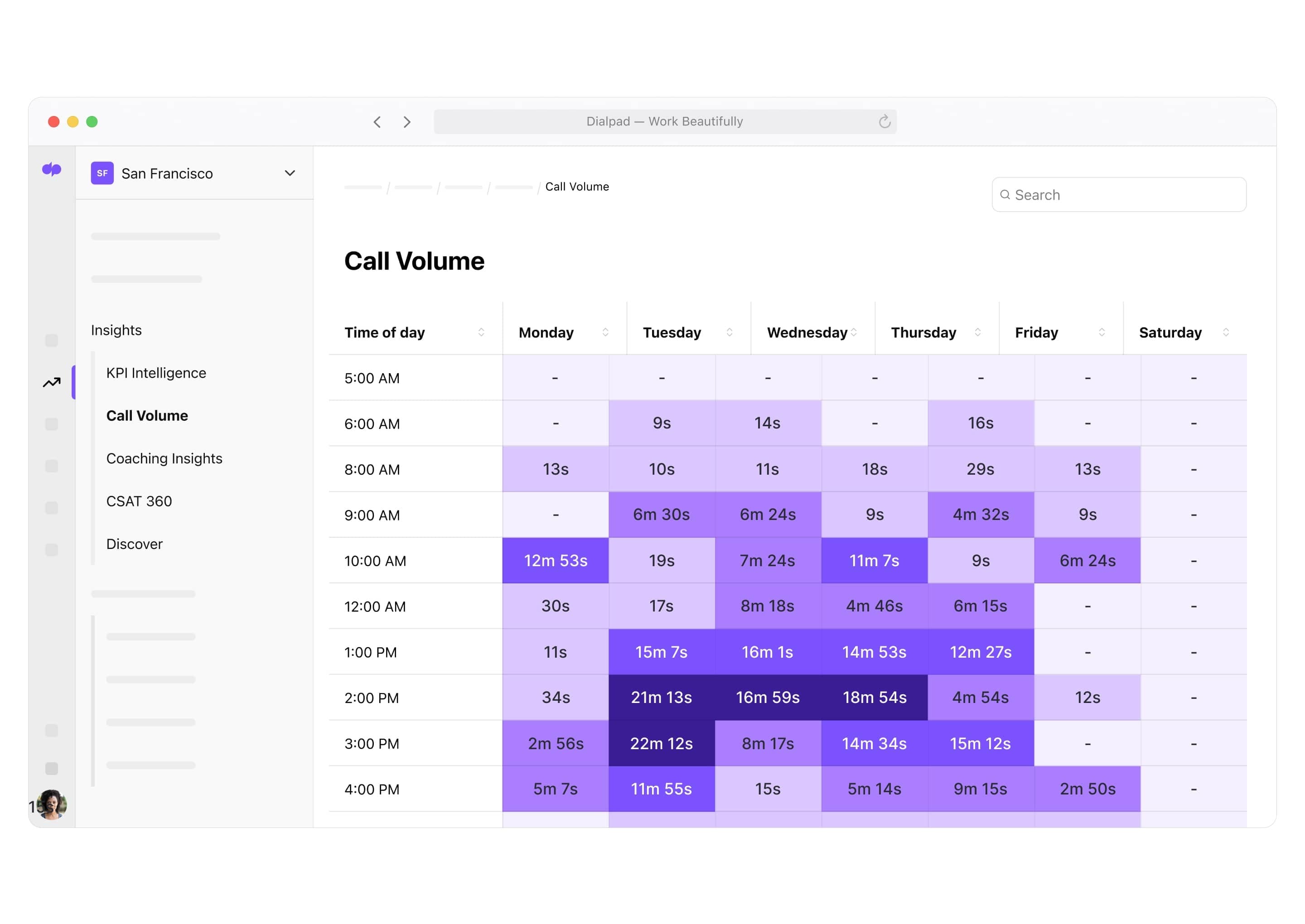Select the CSAT 360 sidebar item
Viewport: 1305px width, 924px height.
point(140,501)
